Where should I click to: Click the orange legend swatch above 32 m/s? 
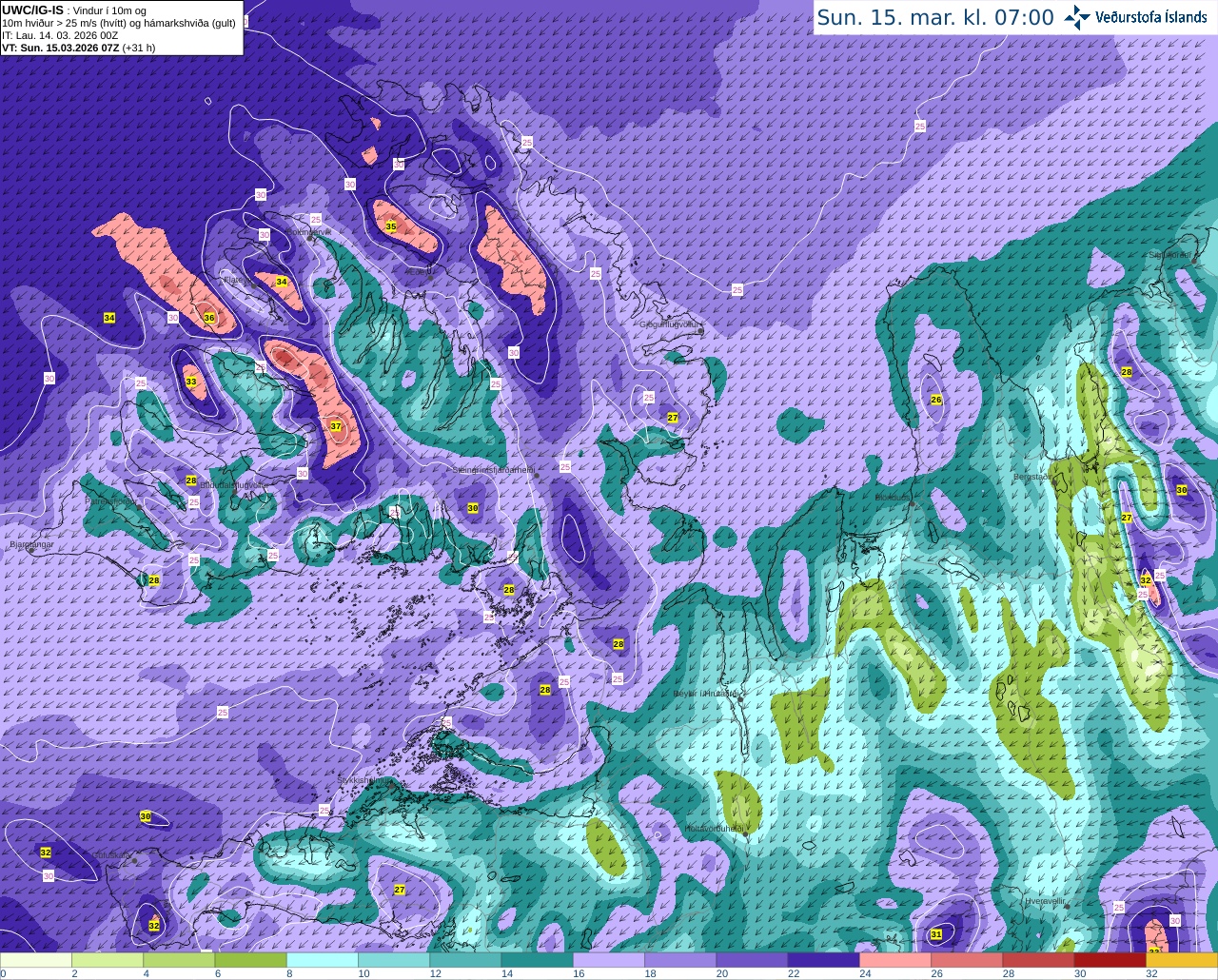1182,959
